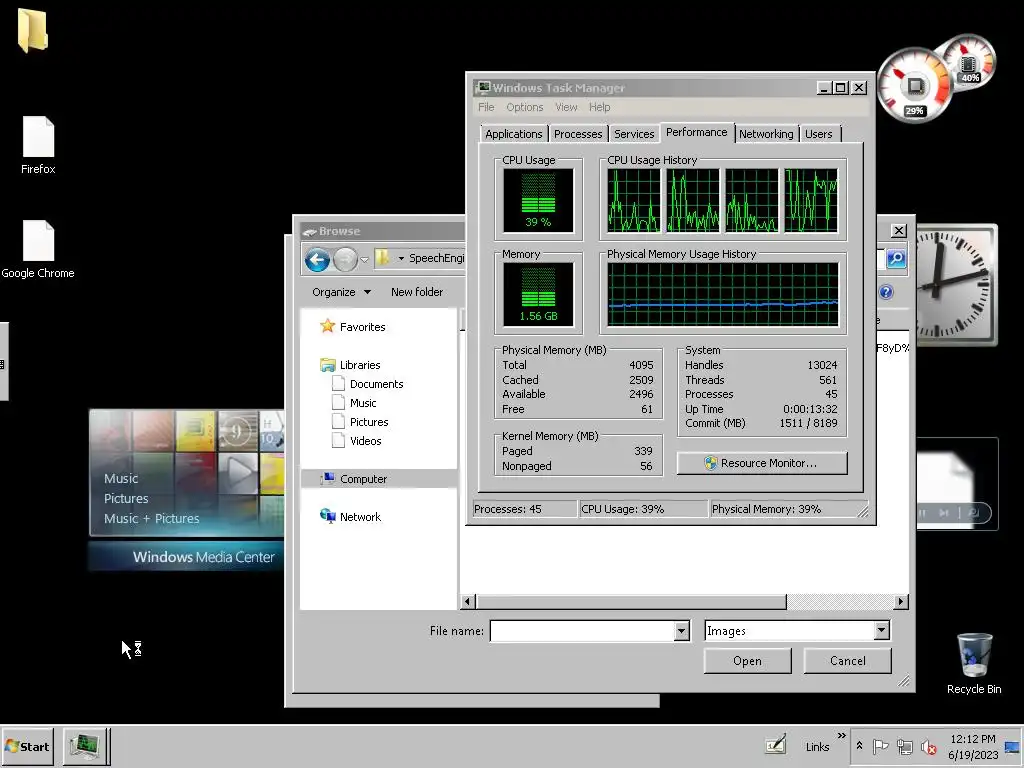This screenshot has width=1024, height=768.
Task: Click Pictures in Media Center gadget
Action: [126, 498]
